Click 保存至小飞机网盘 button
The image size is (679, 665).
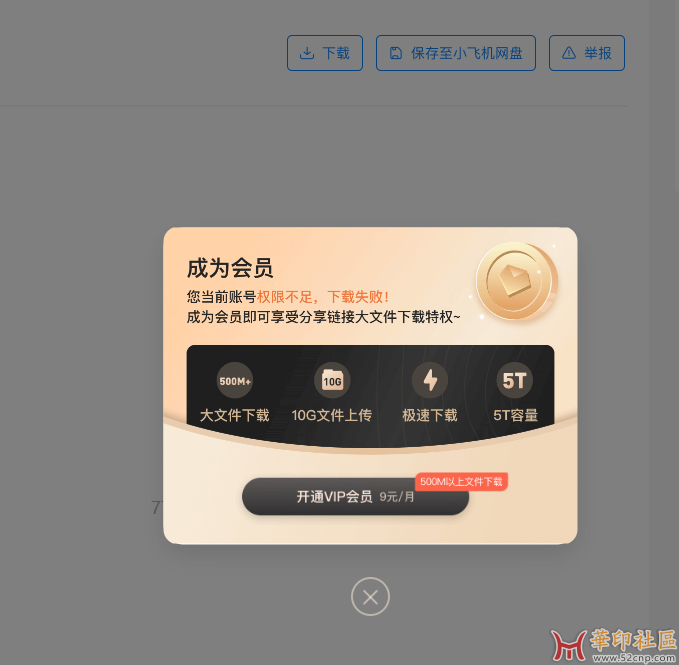[456, 53]
